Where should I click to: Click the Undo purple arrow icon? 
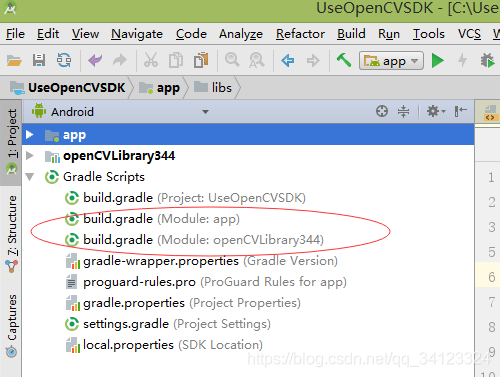[x=95, y=60]
